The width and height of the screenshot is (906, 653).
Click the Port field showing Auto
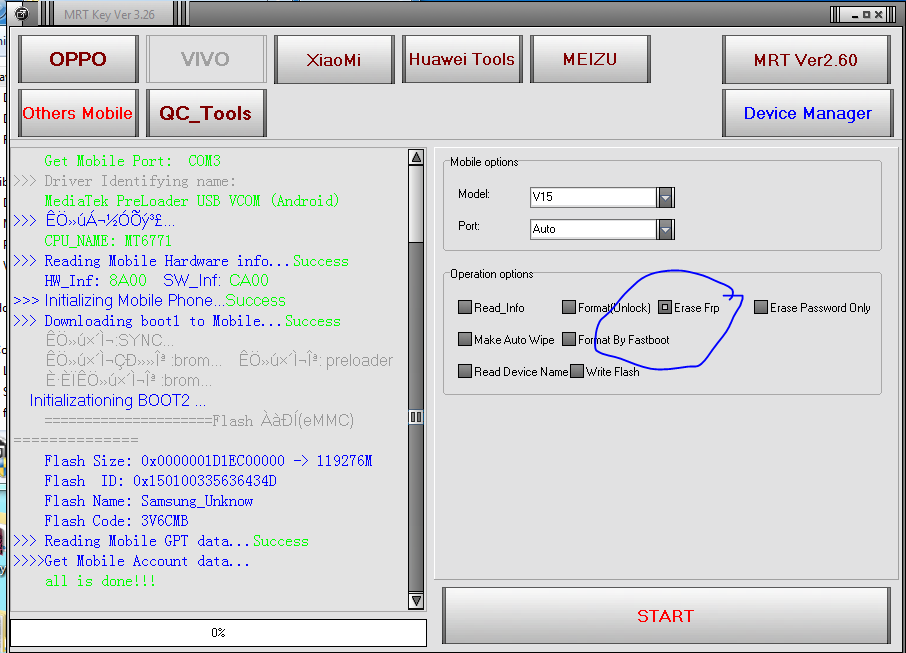[x=593, y=229]
